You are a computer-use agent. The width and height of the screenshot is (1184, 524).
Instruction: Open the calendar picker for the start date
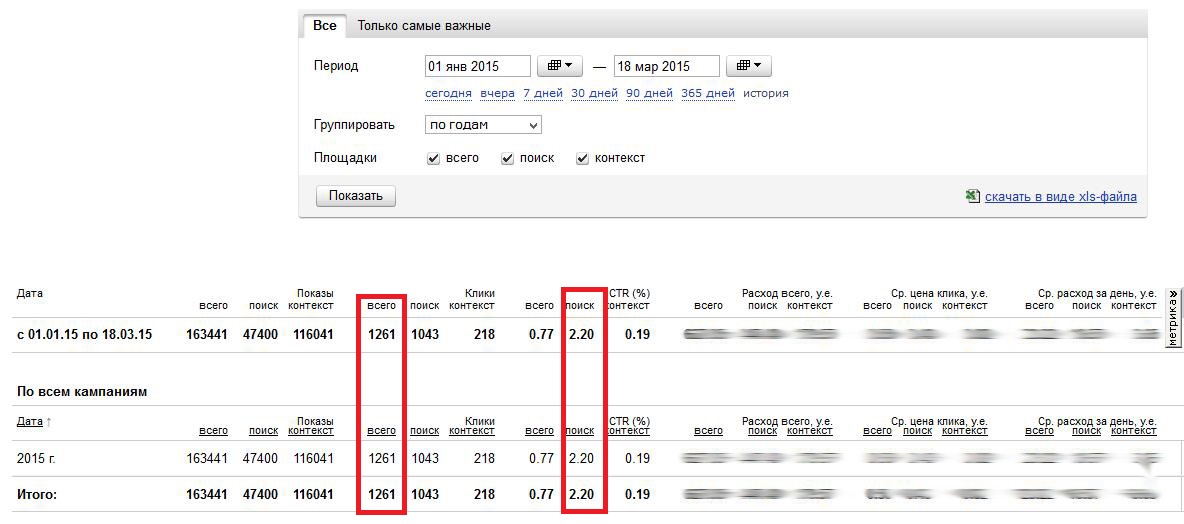coord(560,66)
